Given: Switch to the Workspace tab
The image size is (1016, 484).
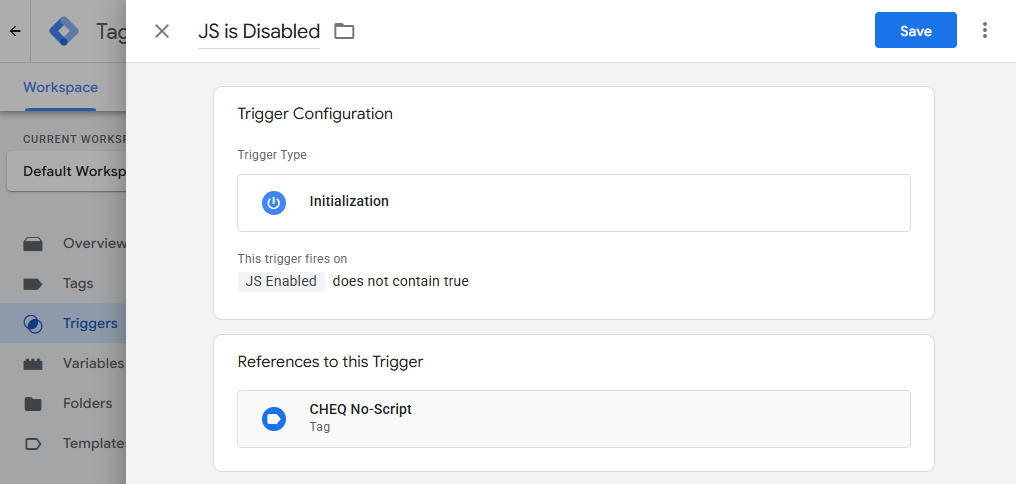Looking at the screenshot, I should [x=60, y=87].
